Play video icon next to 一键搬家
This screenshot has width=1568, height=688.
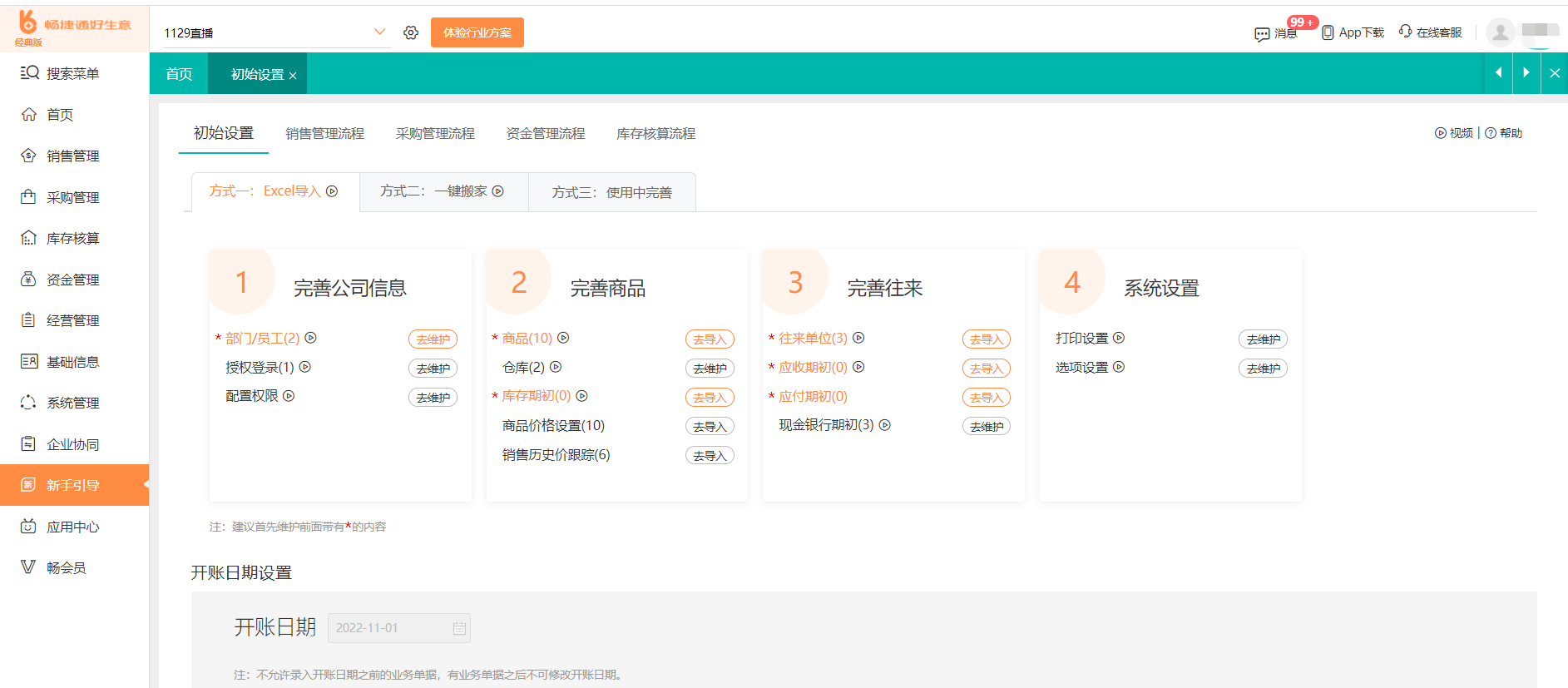[498, 191]
